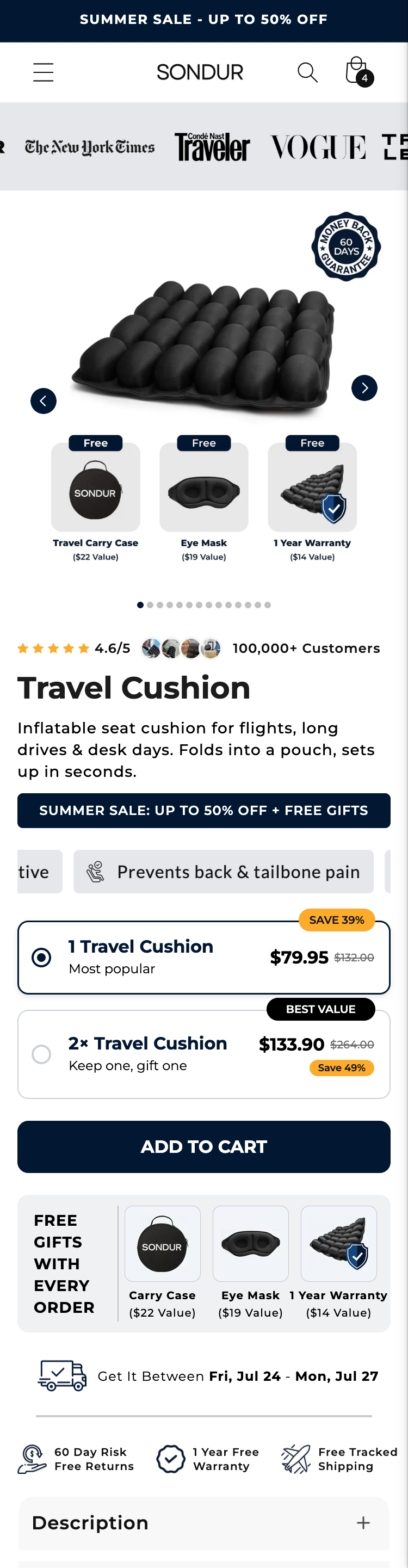
Task: Open the shopping cart with 4 items
Action: click(x=358, y=72)
